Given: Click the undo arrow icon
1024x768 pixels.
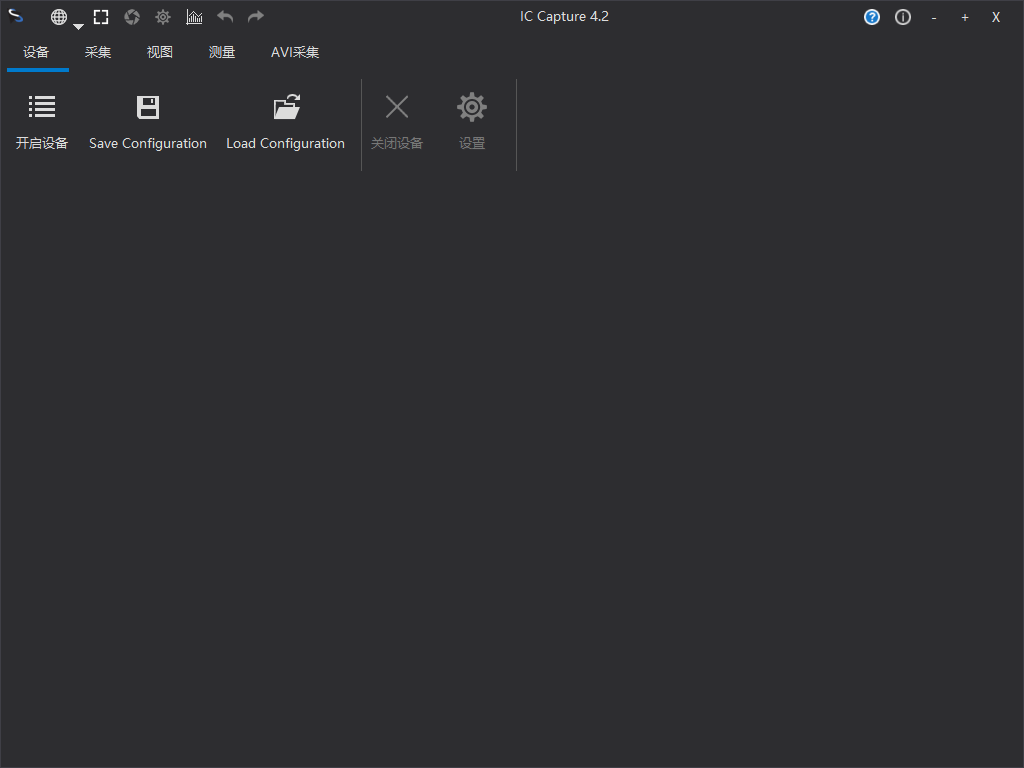Looking at the screenshot, I should click(x=225, y=16).
